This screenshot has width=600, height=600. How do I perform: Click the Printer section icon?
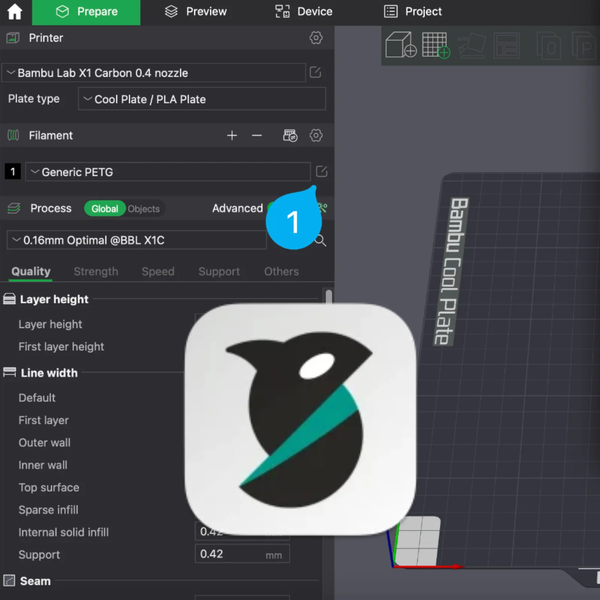click(13, 38)
